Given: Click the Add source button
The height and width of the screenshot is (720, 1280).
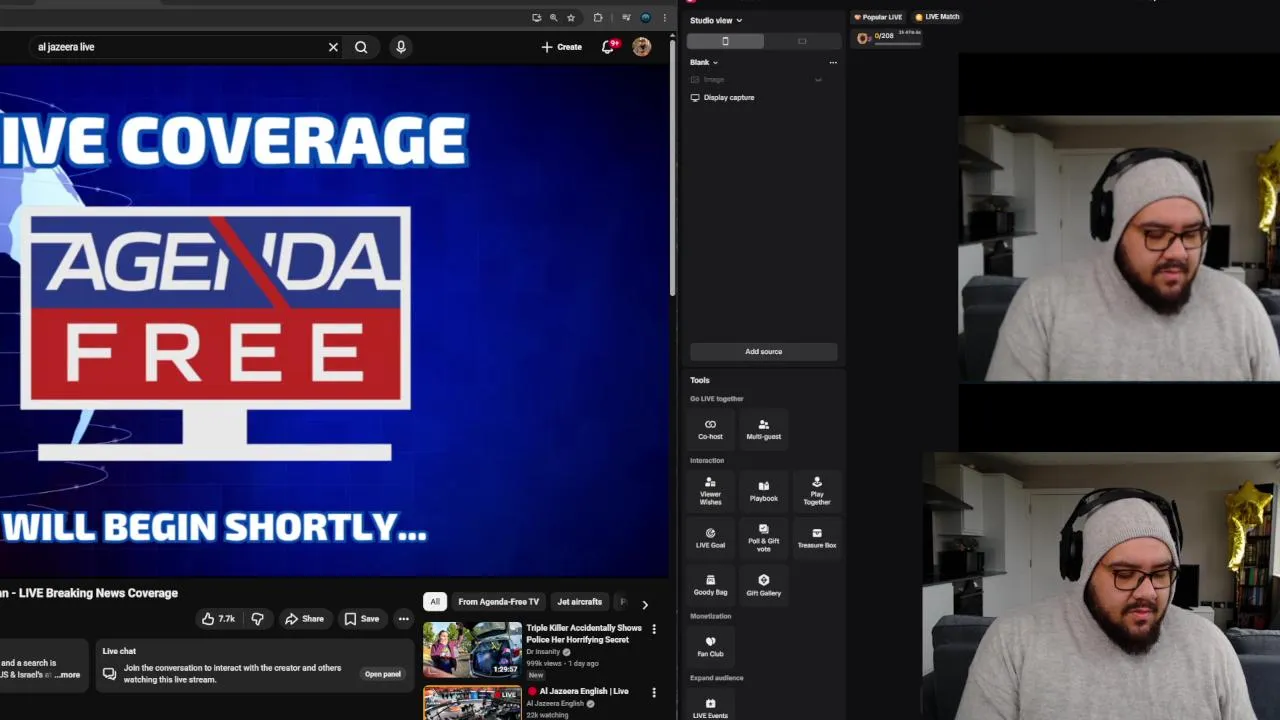Looking at the screenshot, I should (x=763, y=352).
